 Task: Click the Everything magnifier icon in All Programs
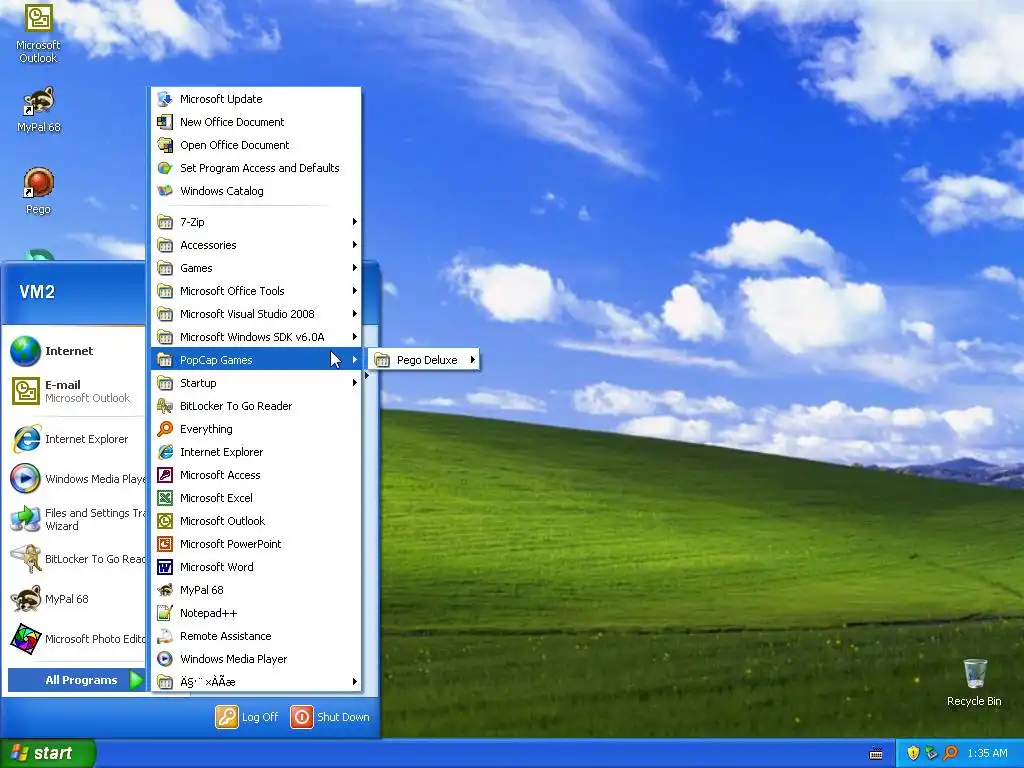coord(165,428)
